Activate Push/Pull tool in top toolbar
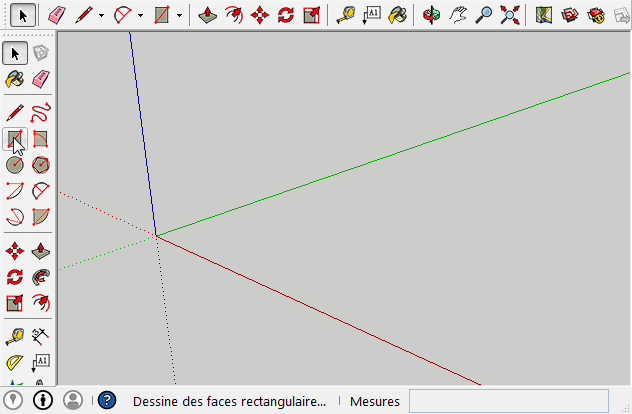The image size is (632, 414). tap(208, 15)
